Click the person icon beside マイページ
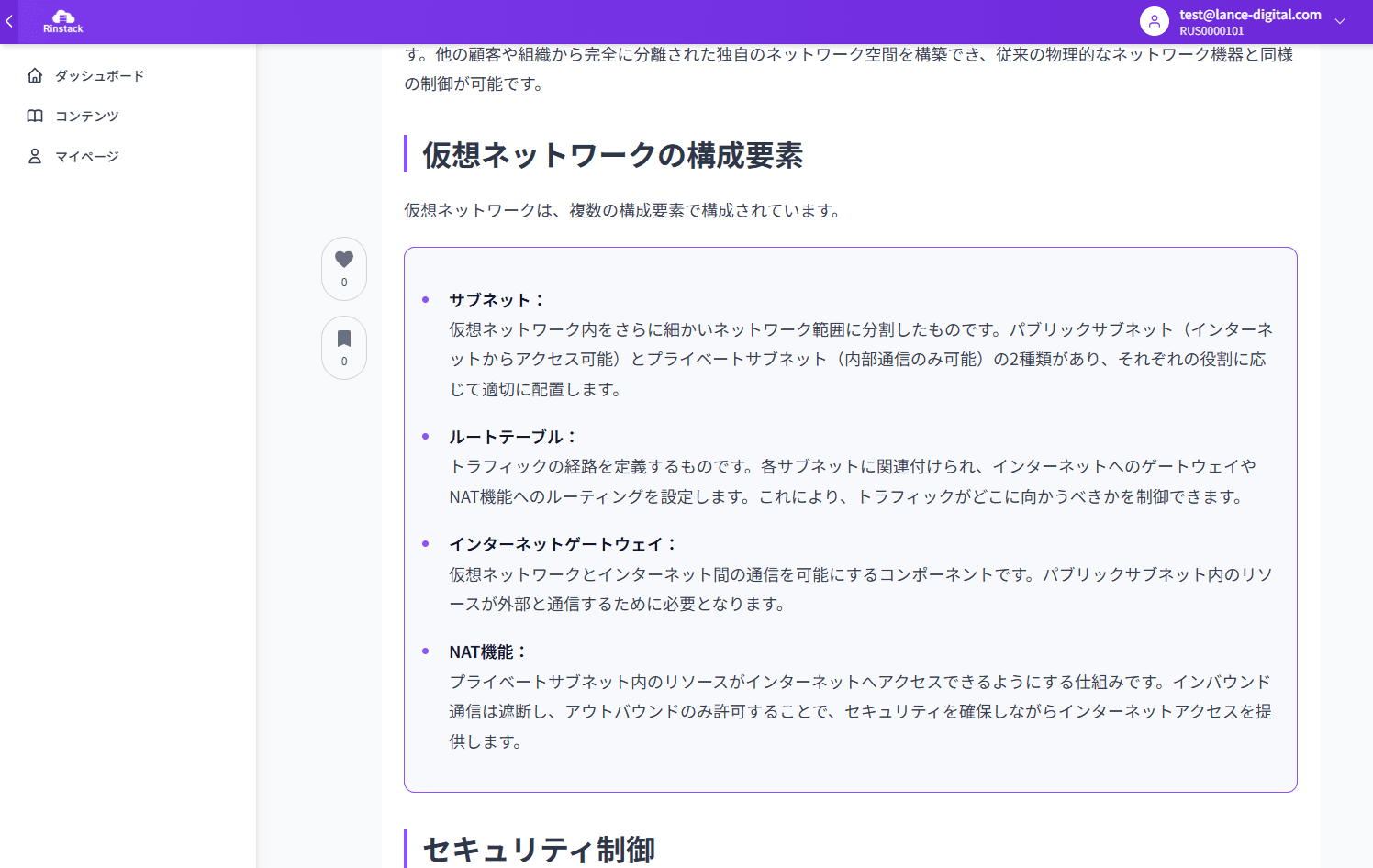 [x=35, y=156]
